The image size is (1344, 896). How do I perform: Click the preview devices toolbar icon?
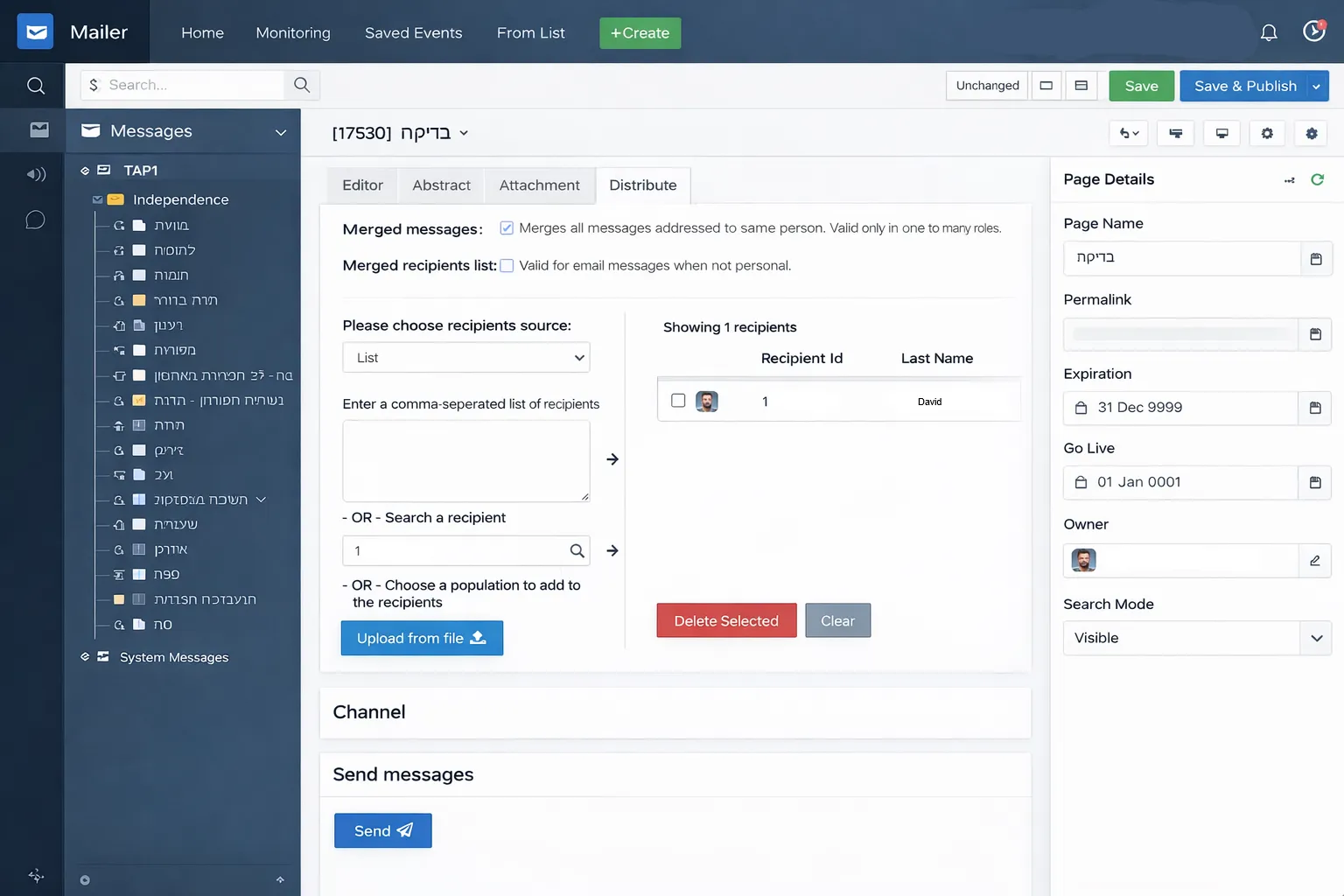(1176, 133)
